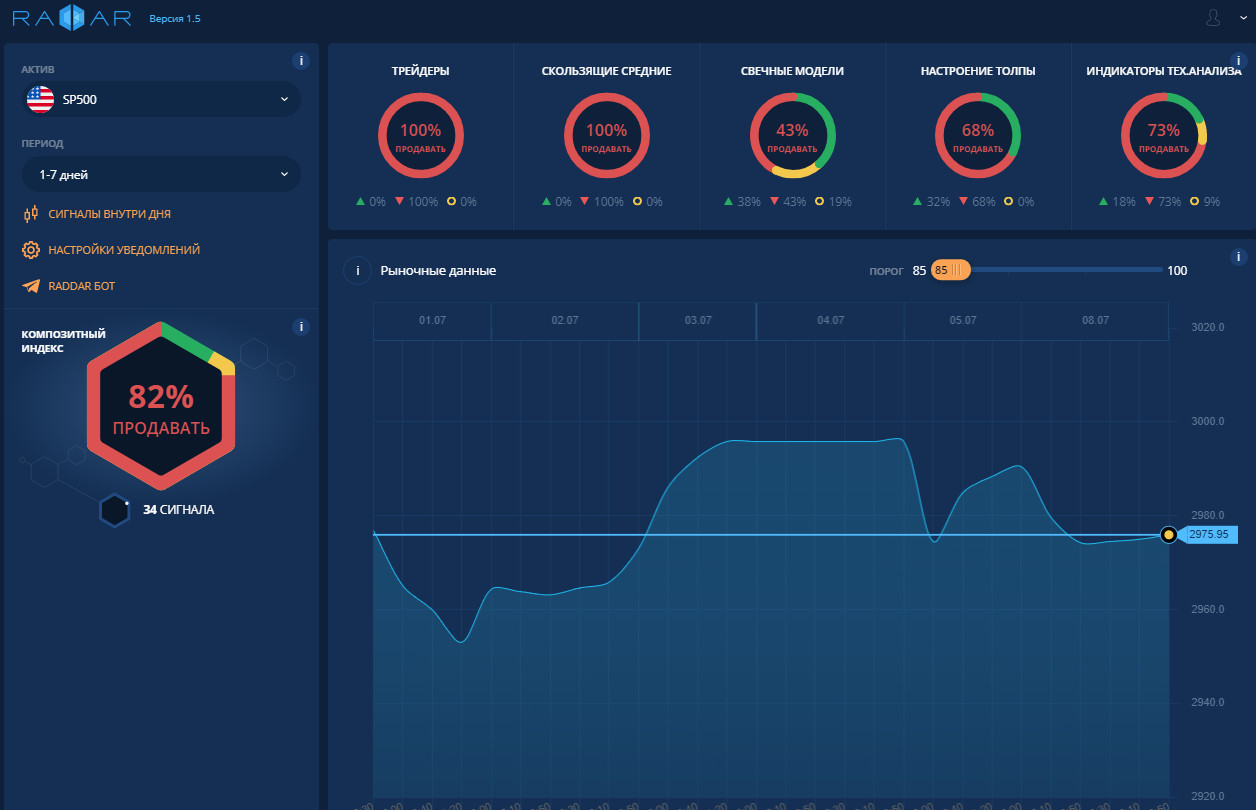
Task: Select the 02.07 date on the chart
Action: [x=565, y=320]
